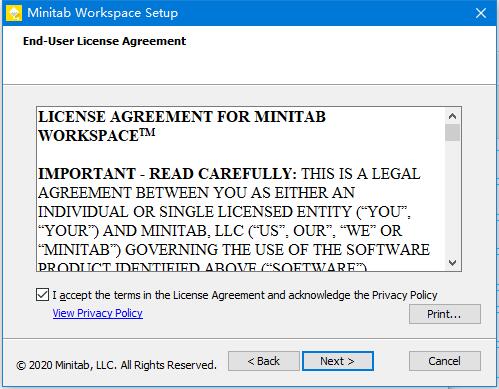This screenshot has height=389, width=499.
Task: Click the 'End-User License Agreement' heading
Action: [x=104, y=41]
